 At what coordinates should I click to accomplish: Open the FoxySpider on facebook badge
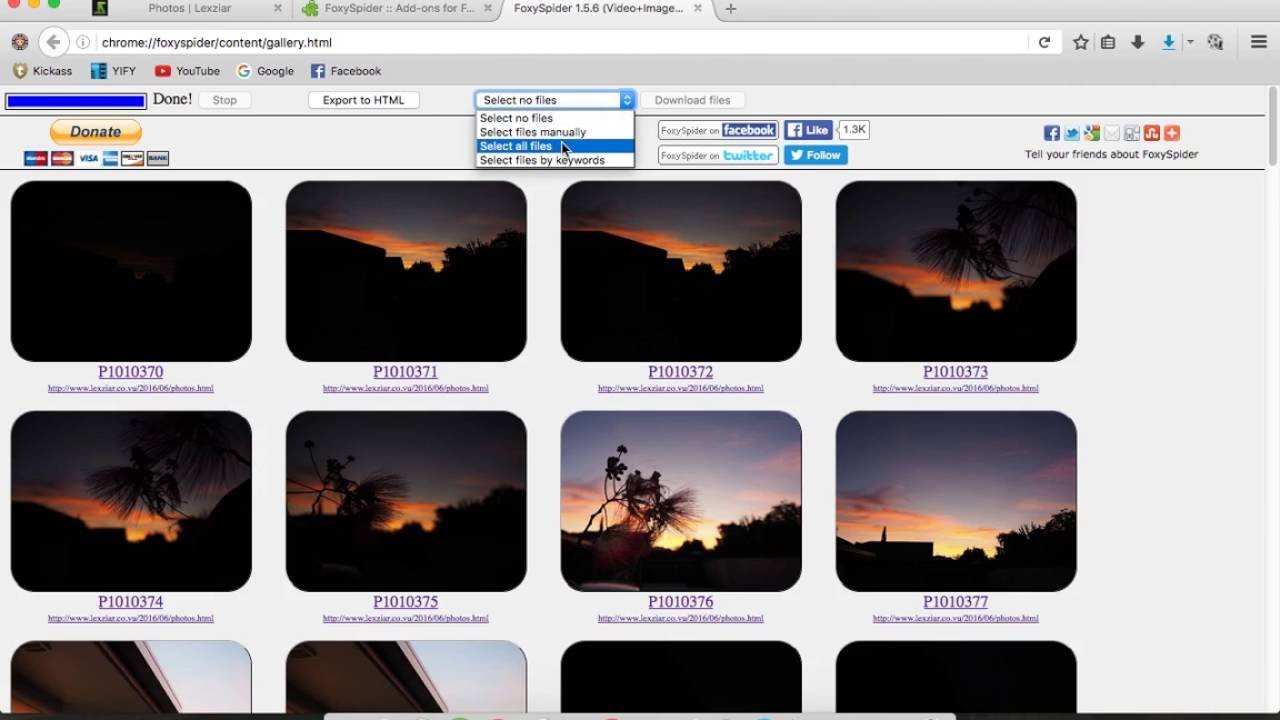(x=718, y=130)
